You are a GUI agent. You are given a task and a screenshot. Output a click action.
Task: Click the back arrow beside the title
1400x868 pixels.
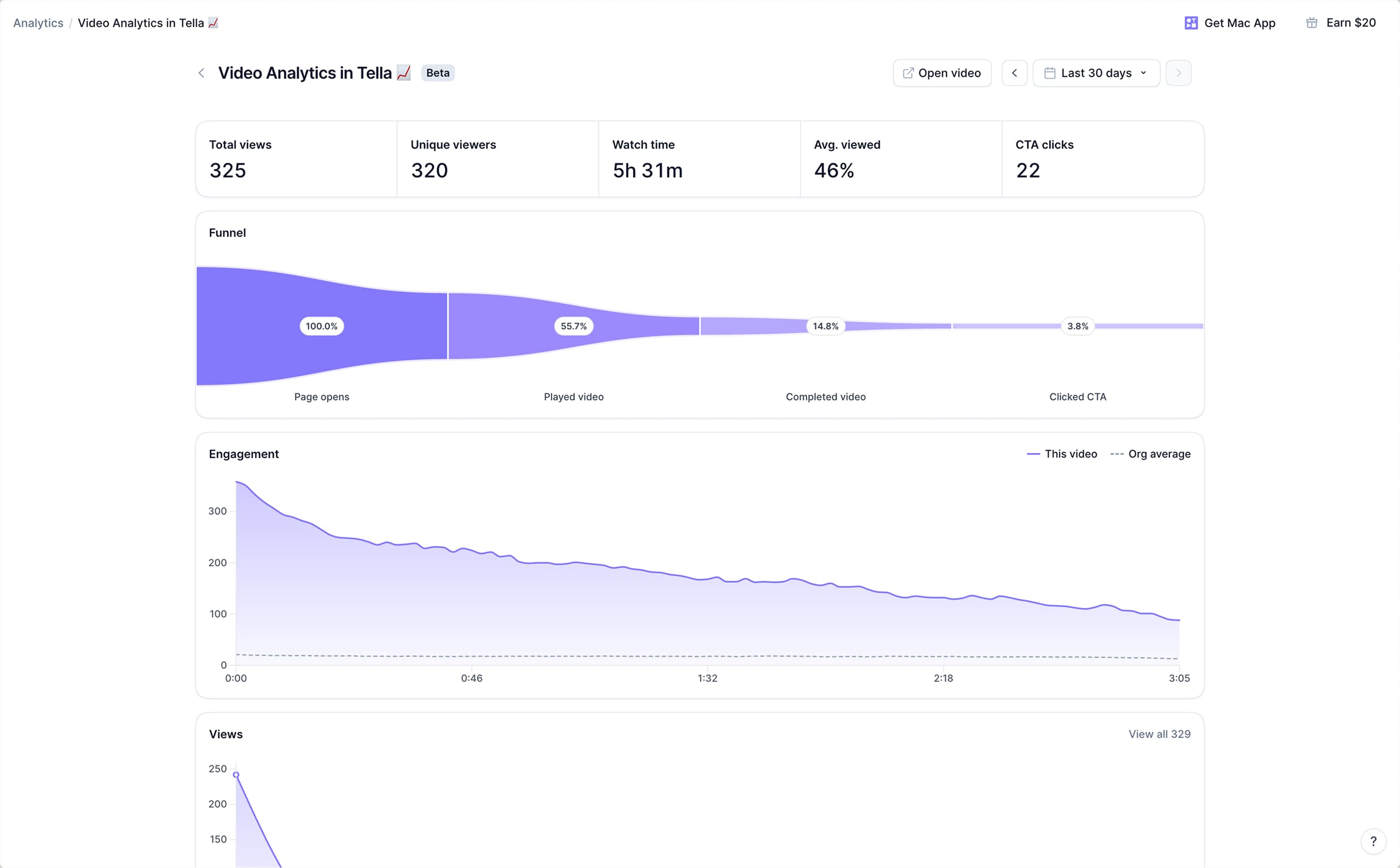click(x=201, y=73)
